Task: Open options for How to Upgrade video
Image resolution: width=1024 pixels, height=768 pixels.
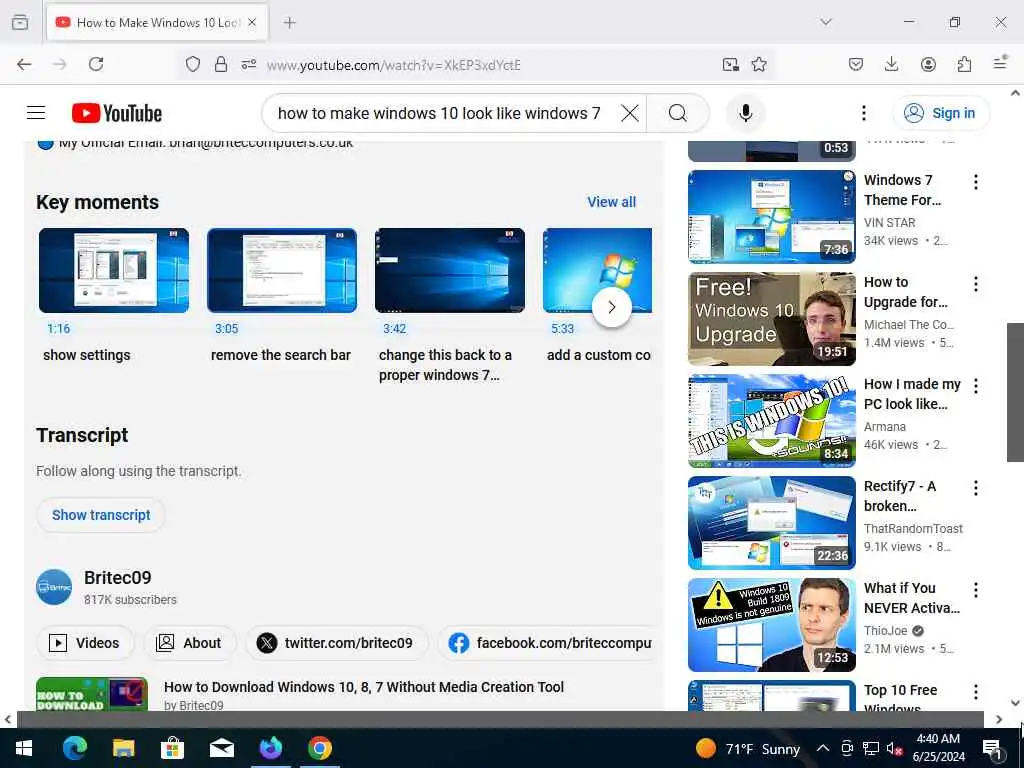Action: (x=976, y=284)
